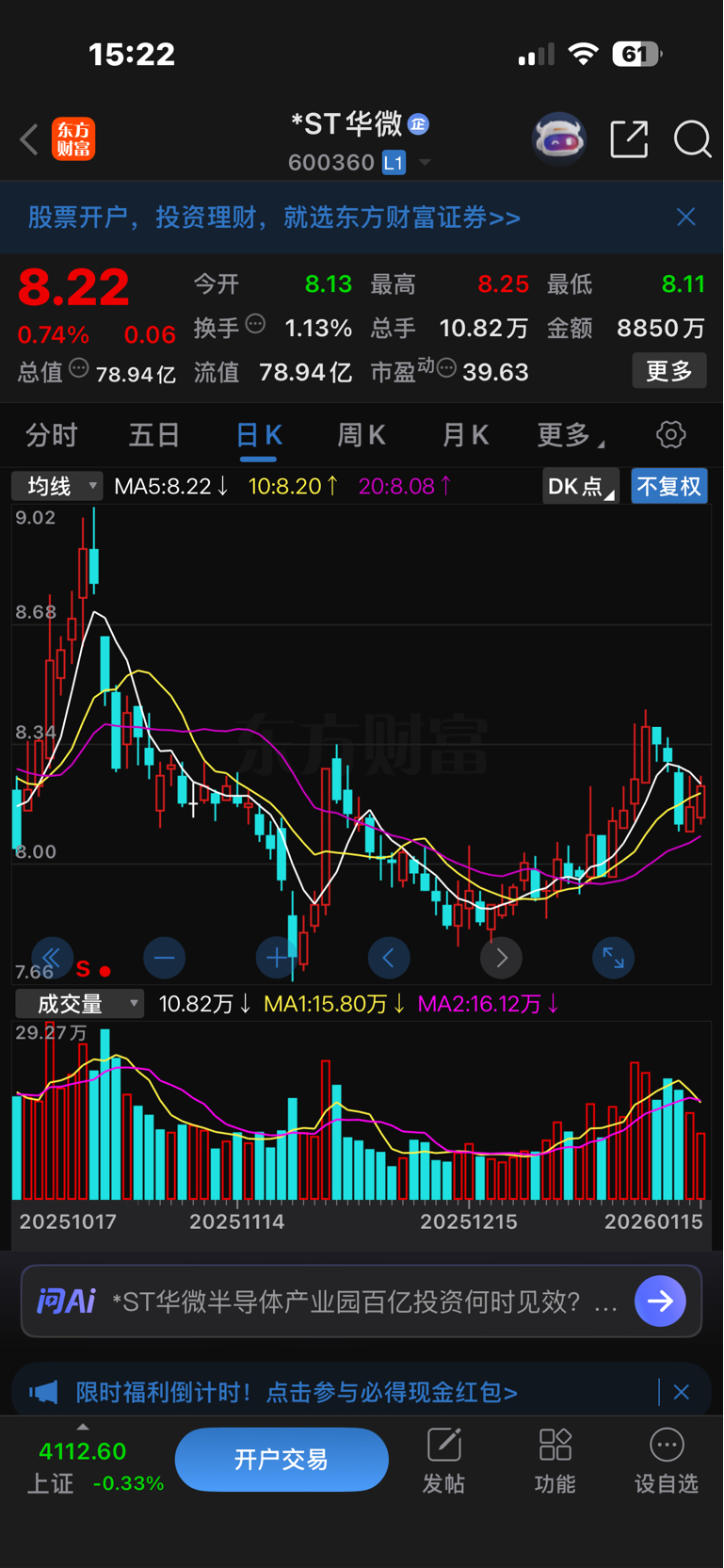Tap the back arrow icon

[29, 139]
